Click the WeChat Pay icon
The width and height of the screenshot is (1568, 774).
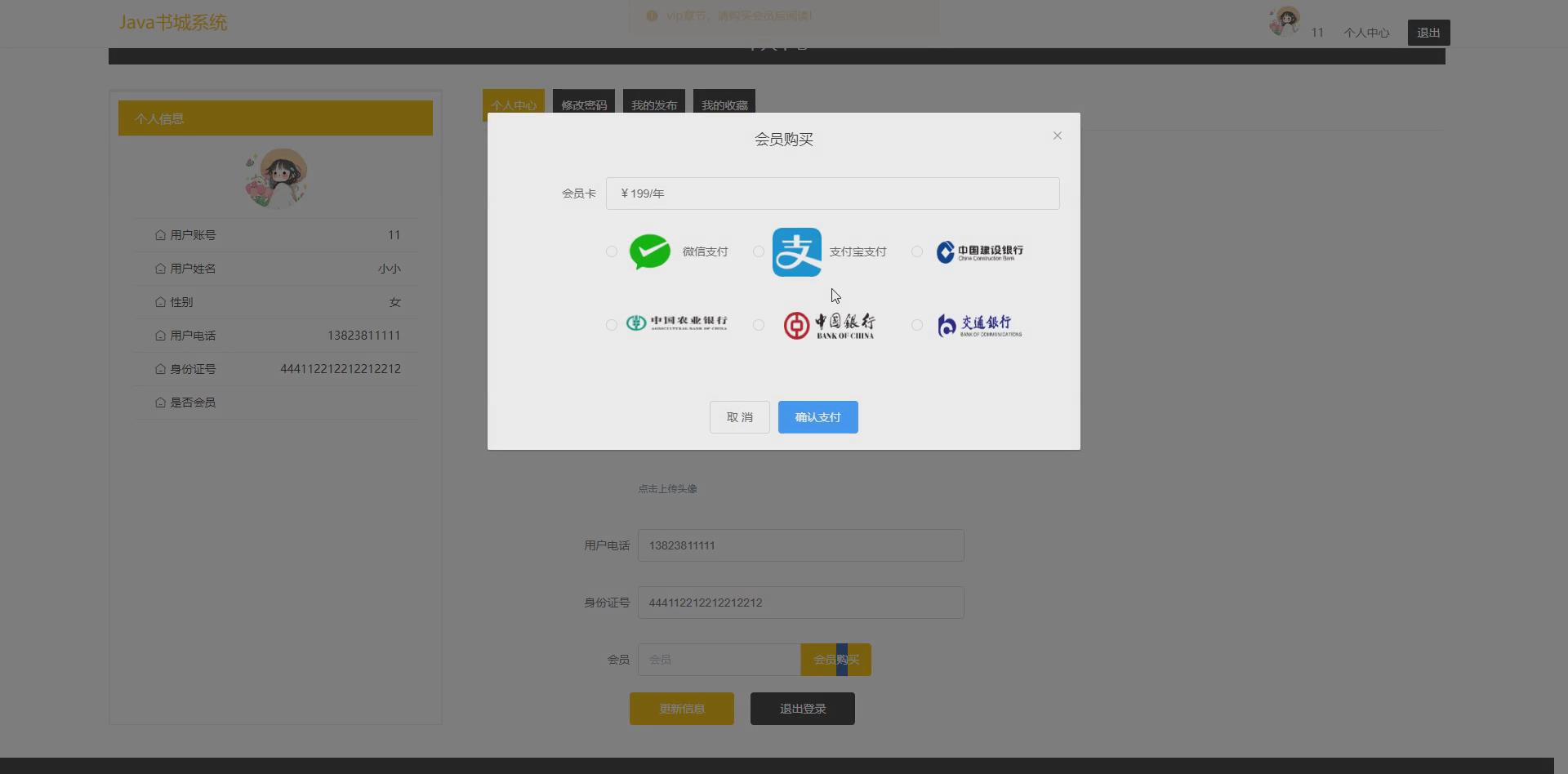[x=649, y=251]
